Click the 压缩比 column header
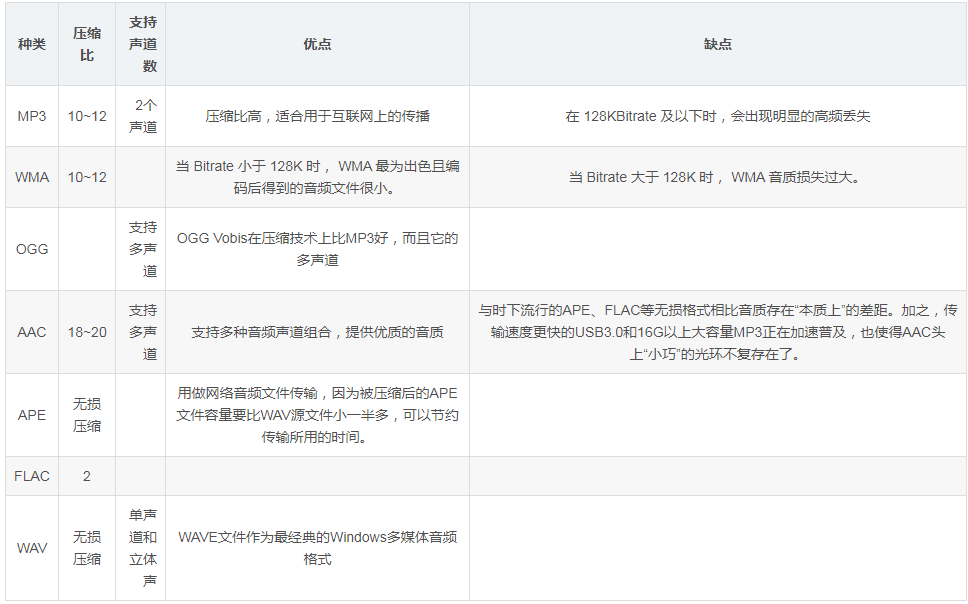This screenshot has height=604, width=968. click(86, 44)
